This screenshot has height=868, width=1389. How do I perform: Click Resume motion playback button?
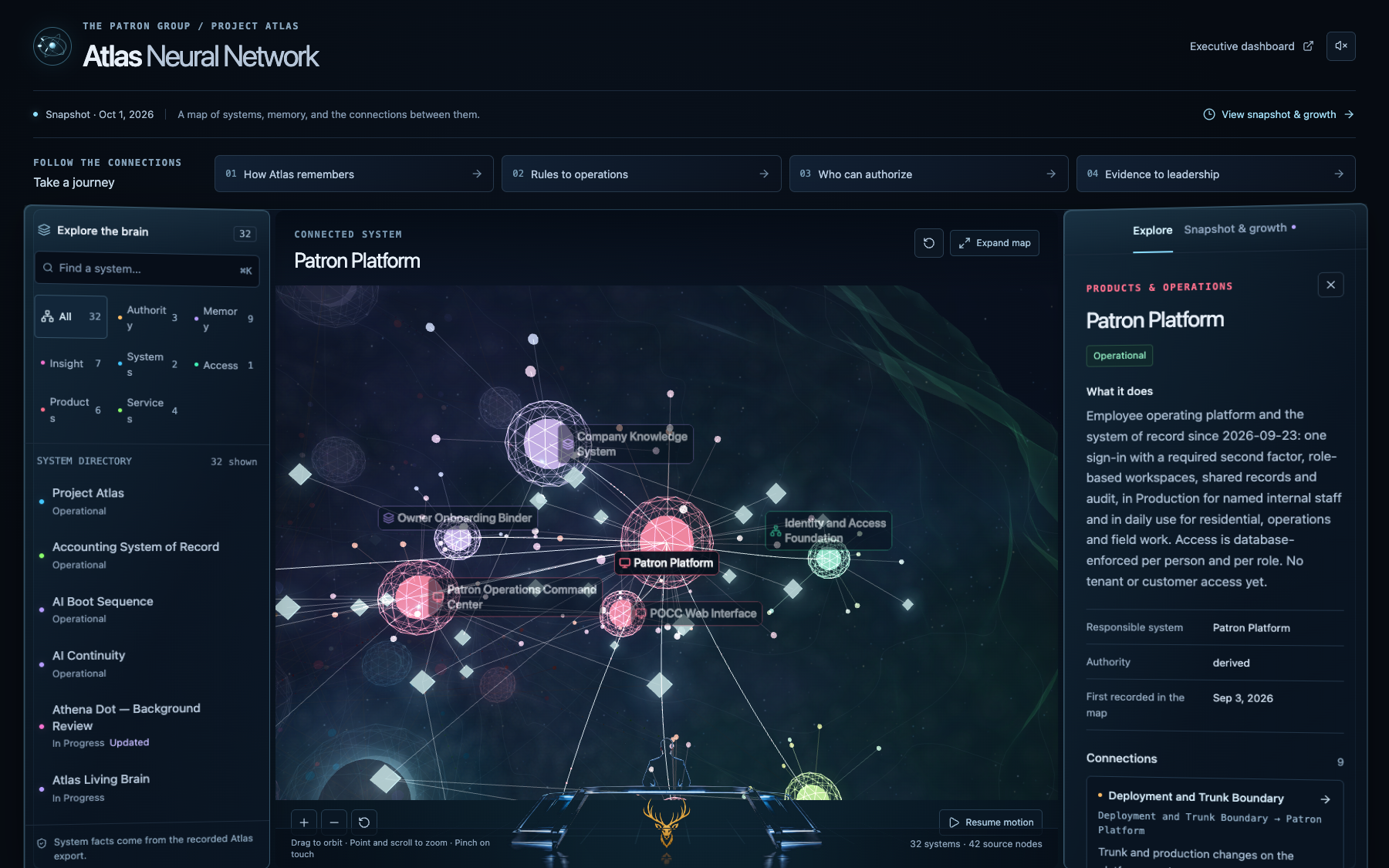[991, 822]
